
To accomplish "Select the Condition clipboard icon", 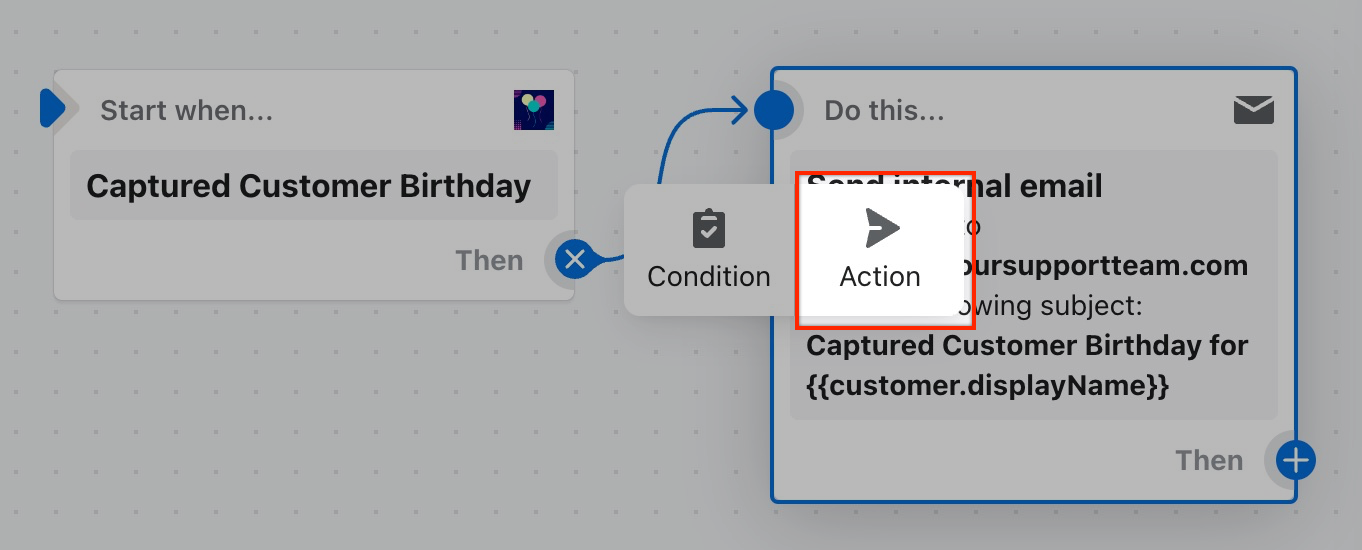I will tap(709, 229).
